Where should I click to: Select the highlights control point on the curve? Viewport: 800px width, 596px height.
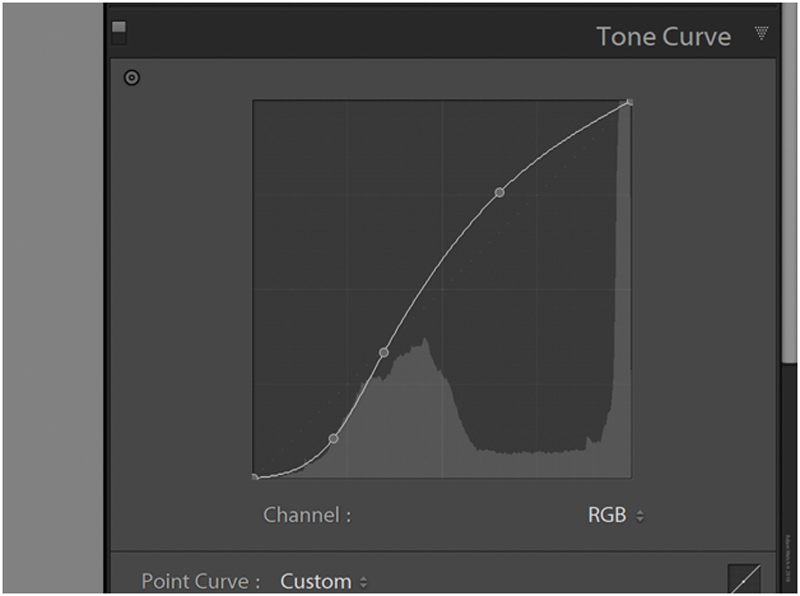coord(499,191)
